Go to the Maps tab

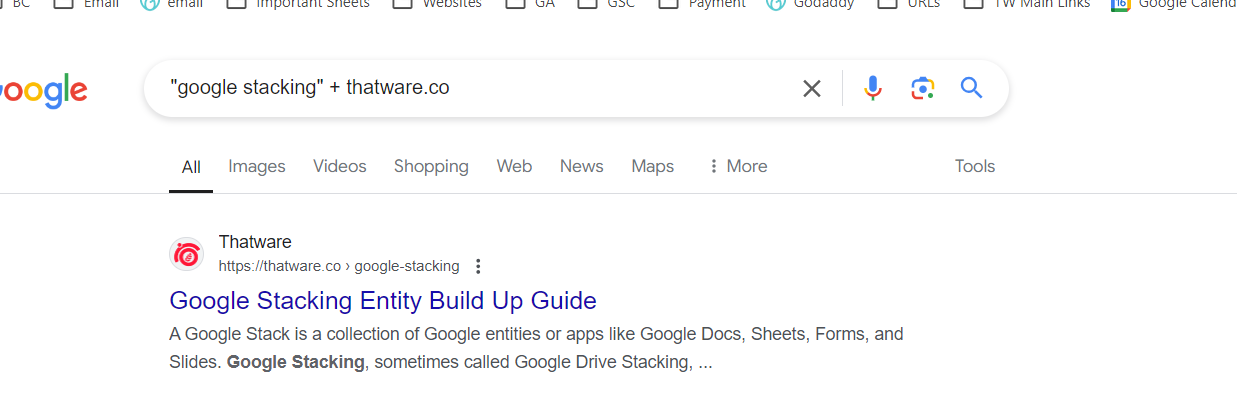pyautogui.click(x=653, y=166)
